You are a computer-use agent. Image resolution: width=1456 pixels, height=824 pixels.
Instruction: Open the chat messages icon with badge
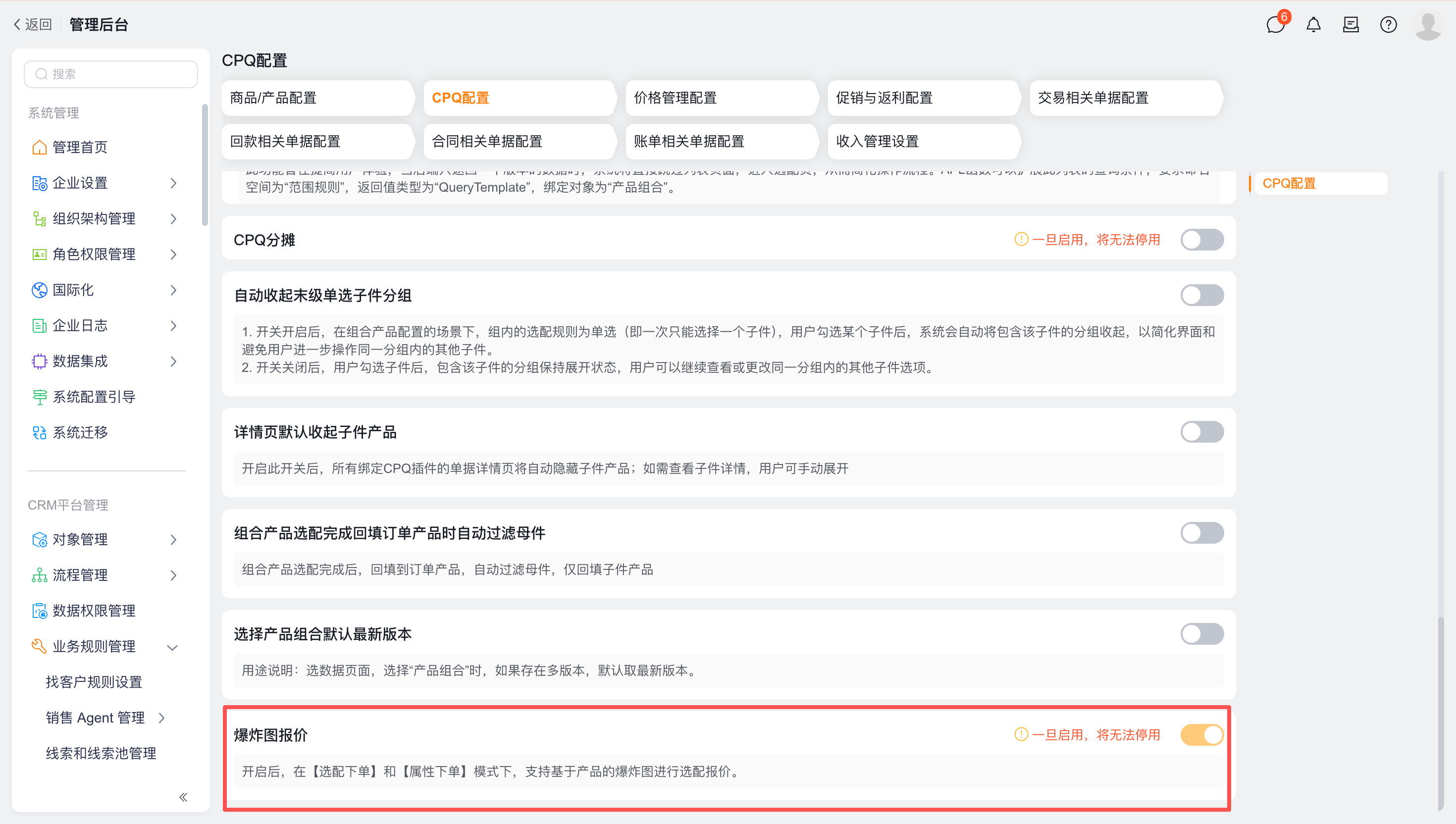coord(1275,25)
